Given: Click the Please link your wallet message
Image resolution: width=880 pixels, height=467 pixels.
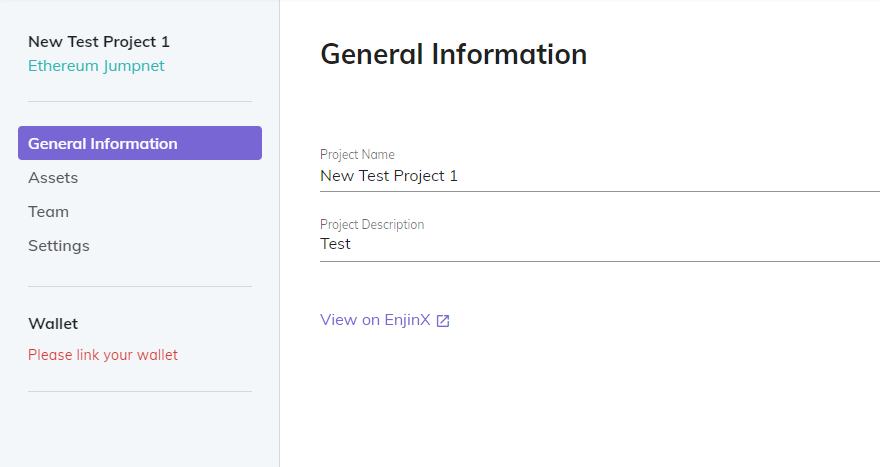Looking at the screenshot, I should (103, 355).
